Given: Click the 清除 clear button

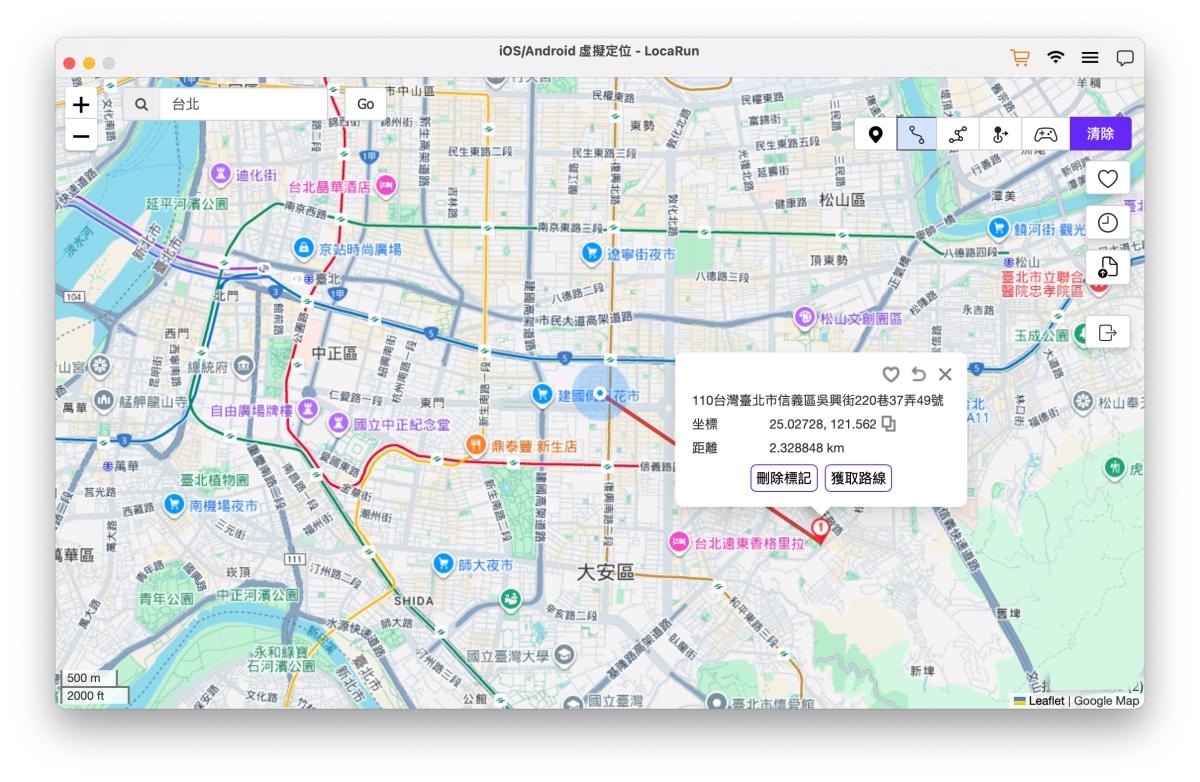Looking at the screenshot, I should click(1100, 133).
